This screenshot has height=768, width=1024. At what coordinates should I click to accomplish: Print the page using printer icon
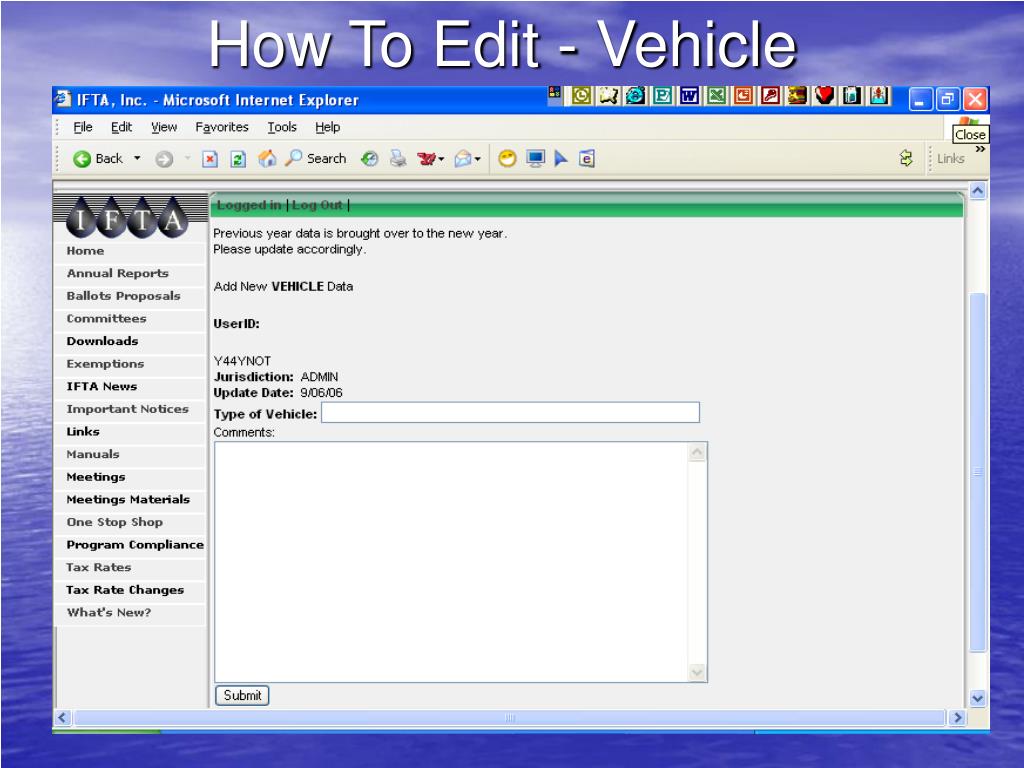pos(398,159)
